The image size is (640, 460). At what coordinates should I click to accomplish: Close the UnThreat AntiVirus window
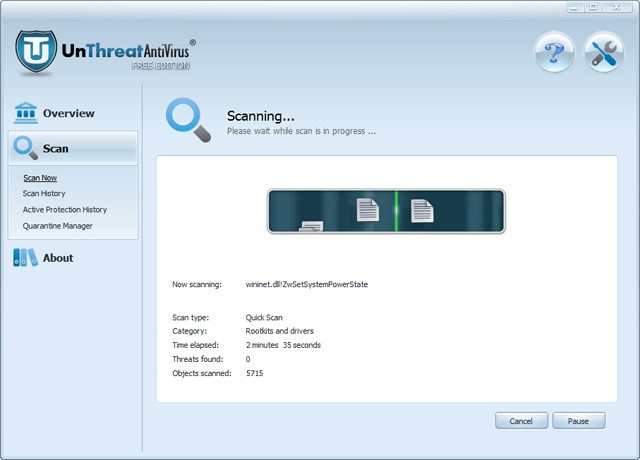(x=617, y=7)
